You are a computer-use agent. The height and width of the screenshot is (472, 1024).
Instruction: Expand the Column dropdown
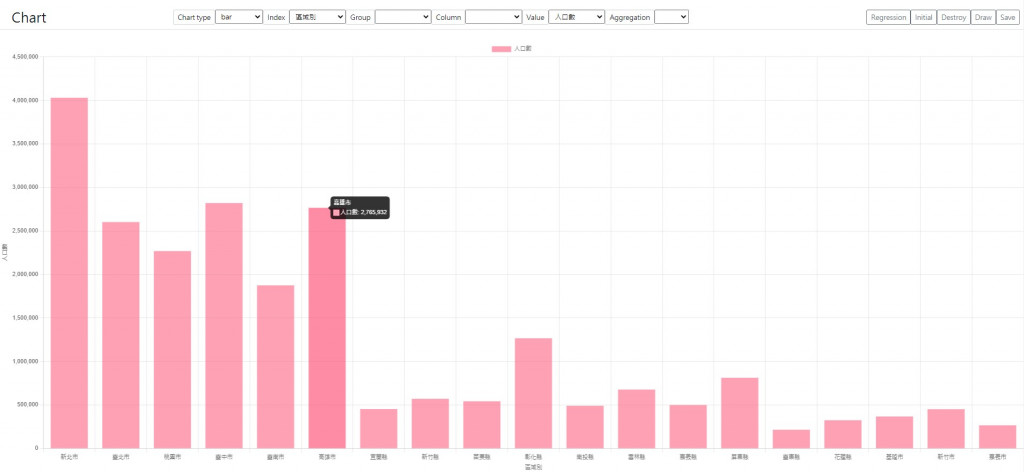point(494,17)
